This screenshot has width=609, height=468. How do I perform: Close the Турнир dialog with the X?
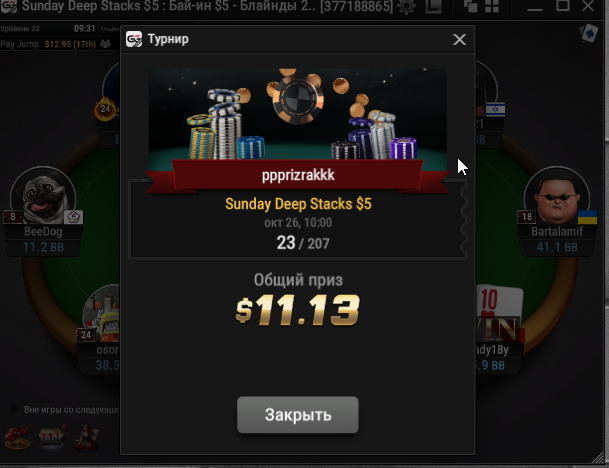(459, 39)
